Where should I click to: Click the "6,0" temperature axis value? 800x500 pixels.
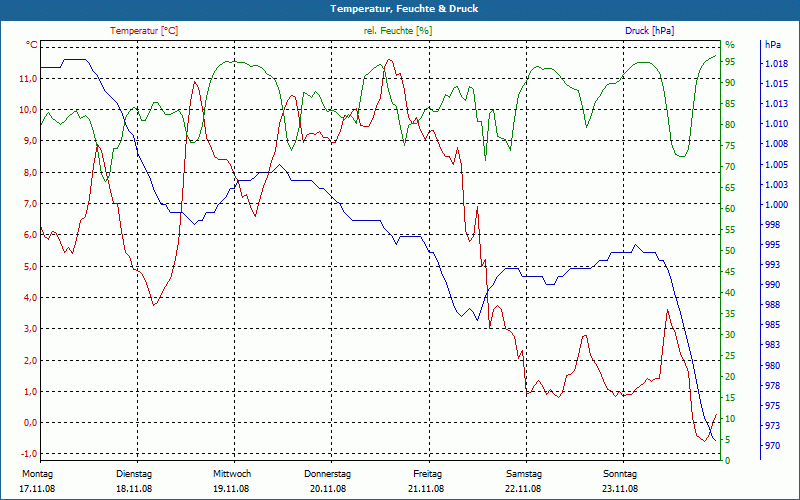coord(30,235)
